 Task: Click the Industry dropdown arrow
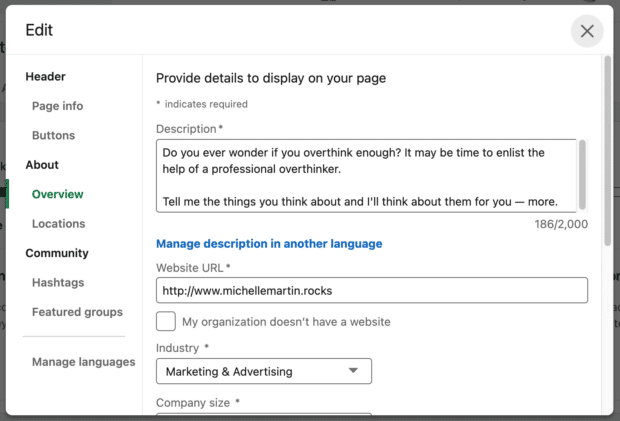(352, 371)
